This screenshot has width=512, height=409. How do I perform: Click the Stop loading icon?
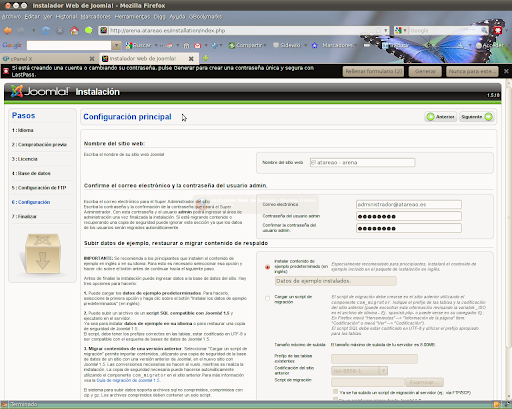(60, 31)
